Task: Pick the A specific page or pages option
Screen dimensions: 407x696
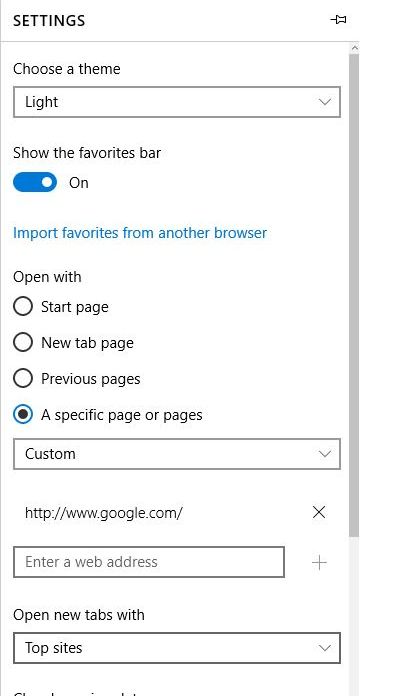Action: coord(23,414)
